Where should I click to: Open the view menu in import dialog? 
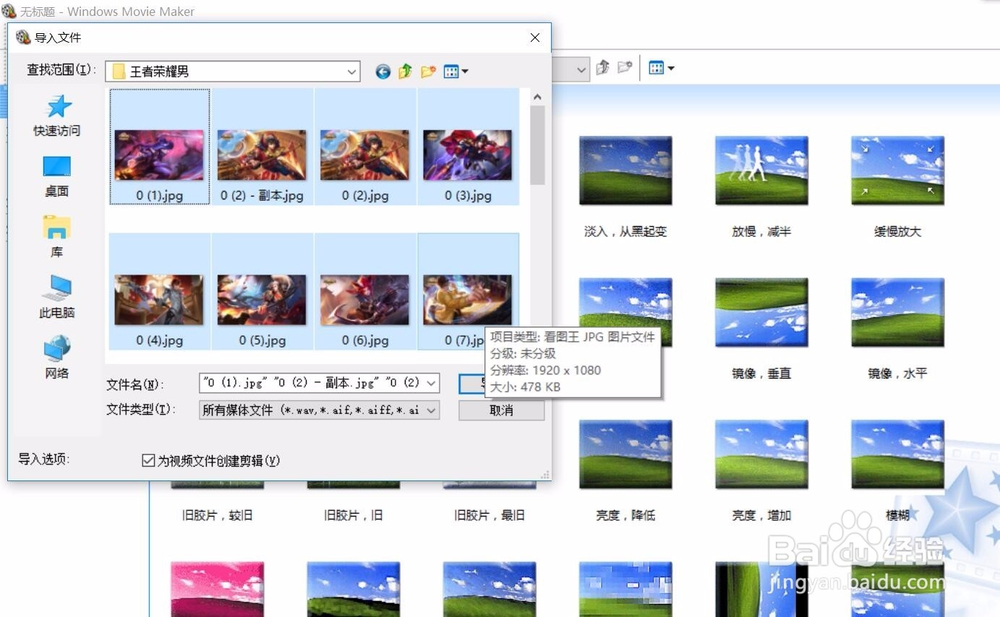pyautogui.click(x=455, y=71)
